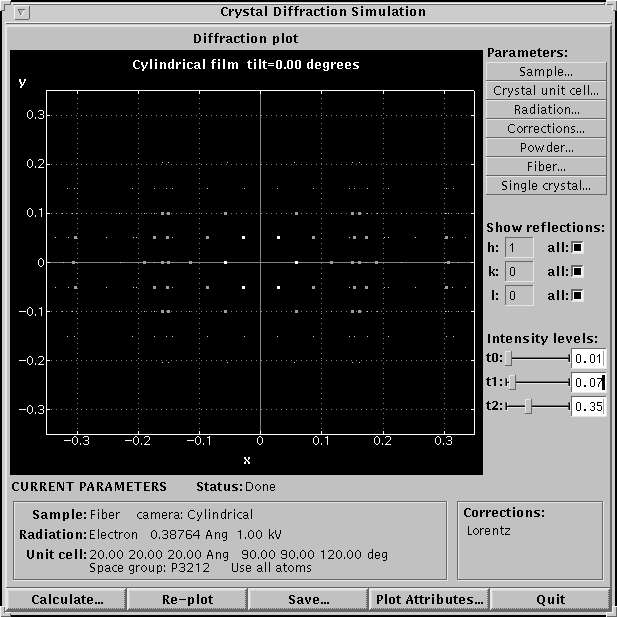Open the window menu icon in title bar
Viewport: 617px width, 617px height.
pos(21,13)
